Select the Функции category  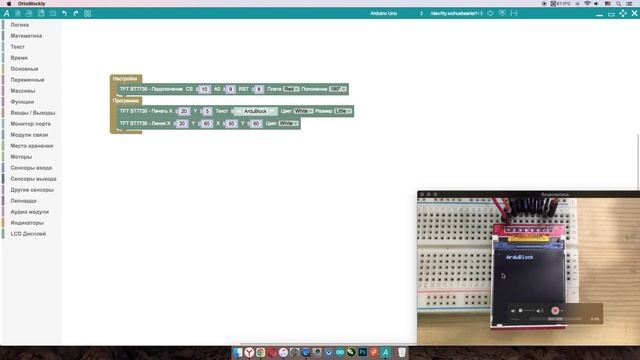22,102
